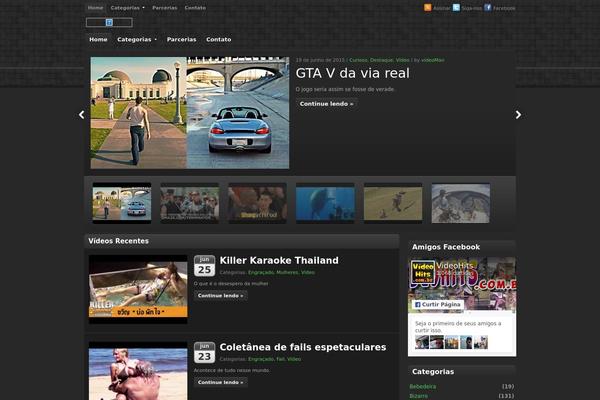
Task: Click the second friend avatar in Facebook widget
Action: (437, 342)
